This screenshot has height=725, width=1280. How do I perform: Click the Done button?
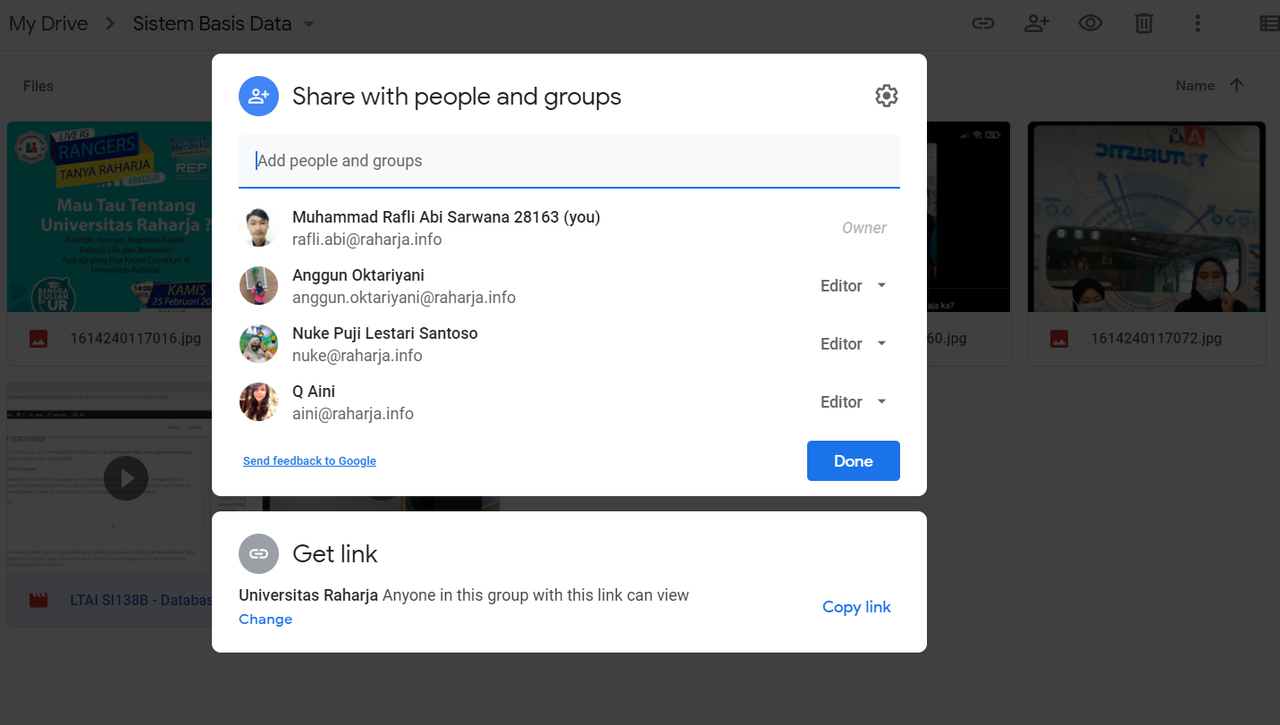click(853, 461)
